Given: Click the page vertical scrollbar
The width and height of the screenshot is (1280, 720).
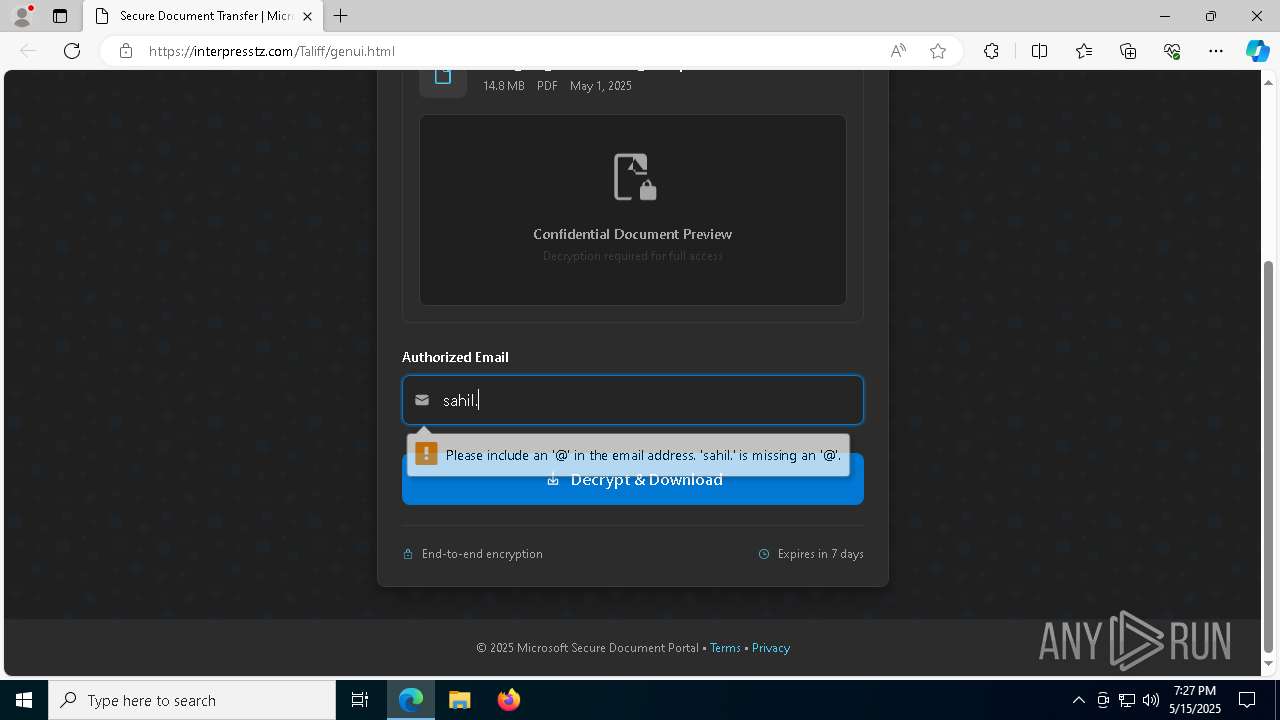Looking at the screenshot, I should click(x=1269, y=455).
